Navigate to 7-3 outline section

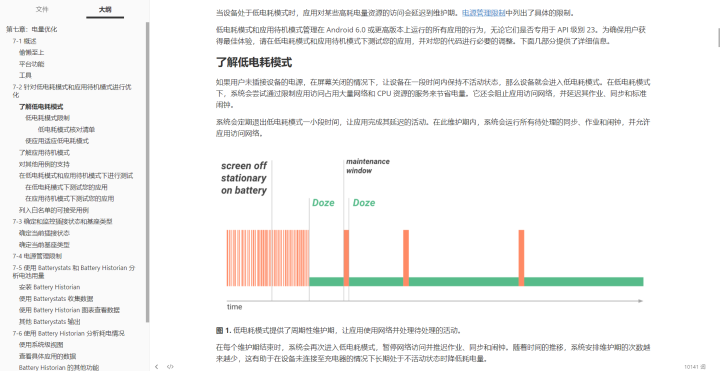tap(62, 221)
